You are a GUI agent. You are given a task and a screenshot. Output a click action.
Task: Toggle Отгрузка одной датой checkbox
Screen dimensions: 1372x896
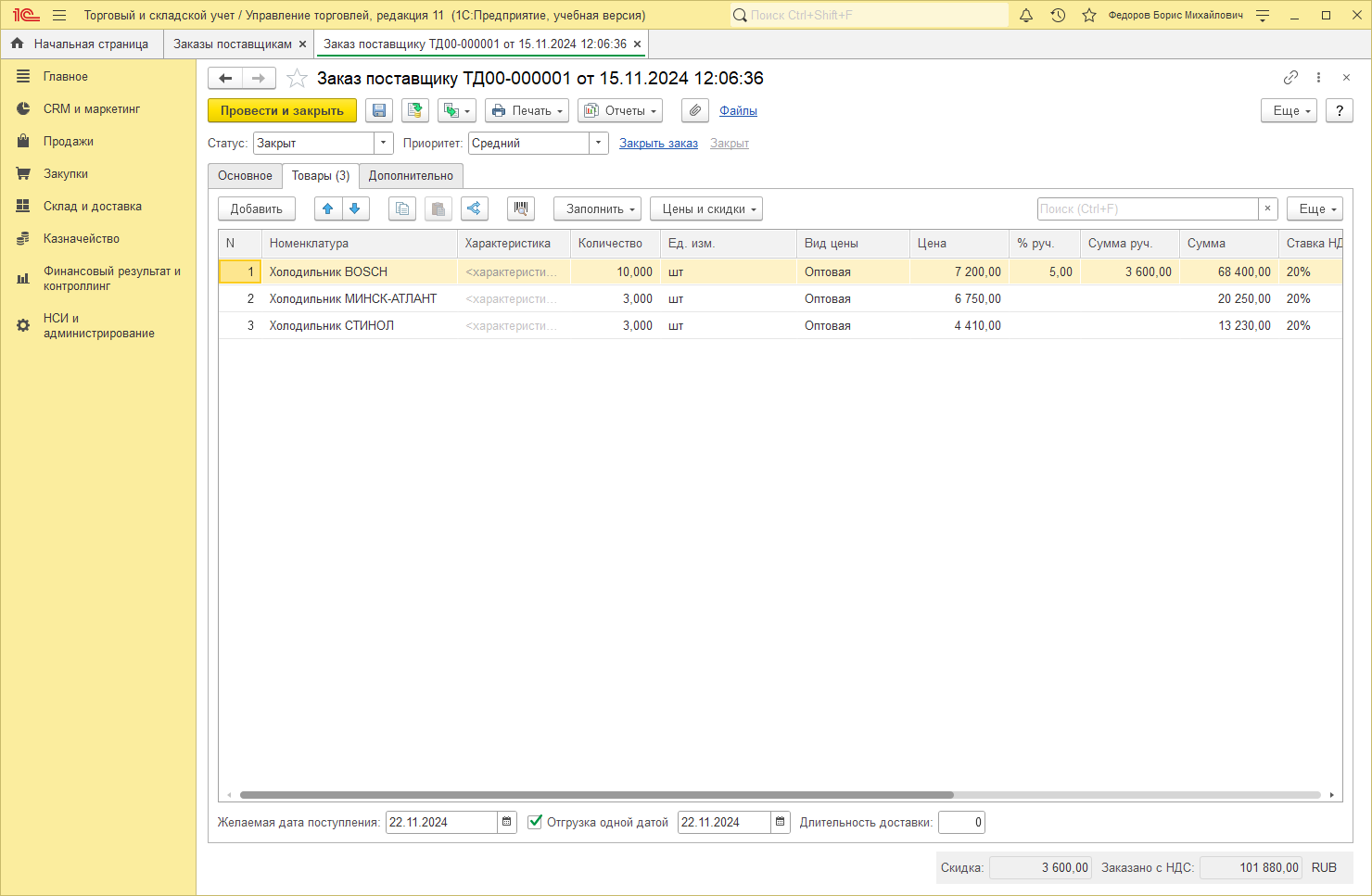(x=535, y=822)
